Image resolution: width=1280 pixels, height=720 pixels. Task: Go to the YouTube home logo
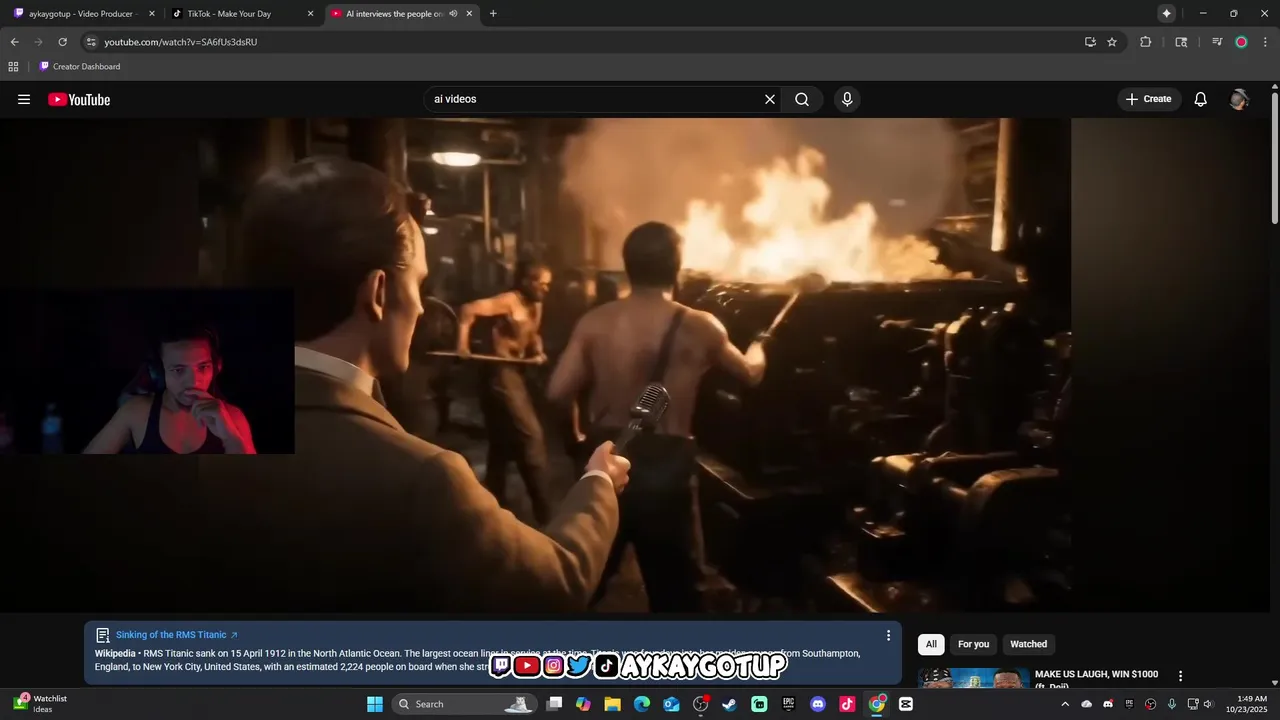(79, 99)
